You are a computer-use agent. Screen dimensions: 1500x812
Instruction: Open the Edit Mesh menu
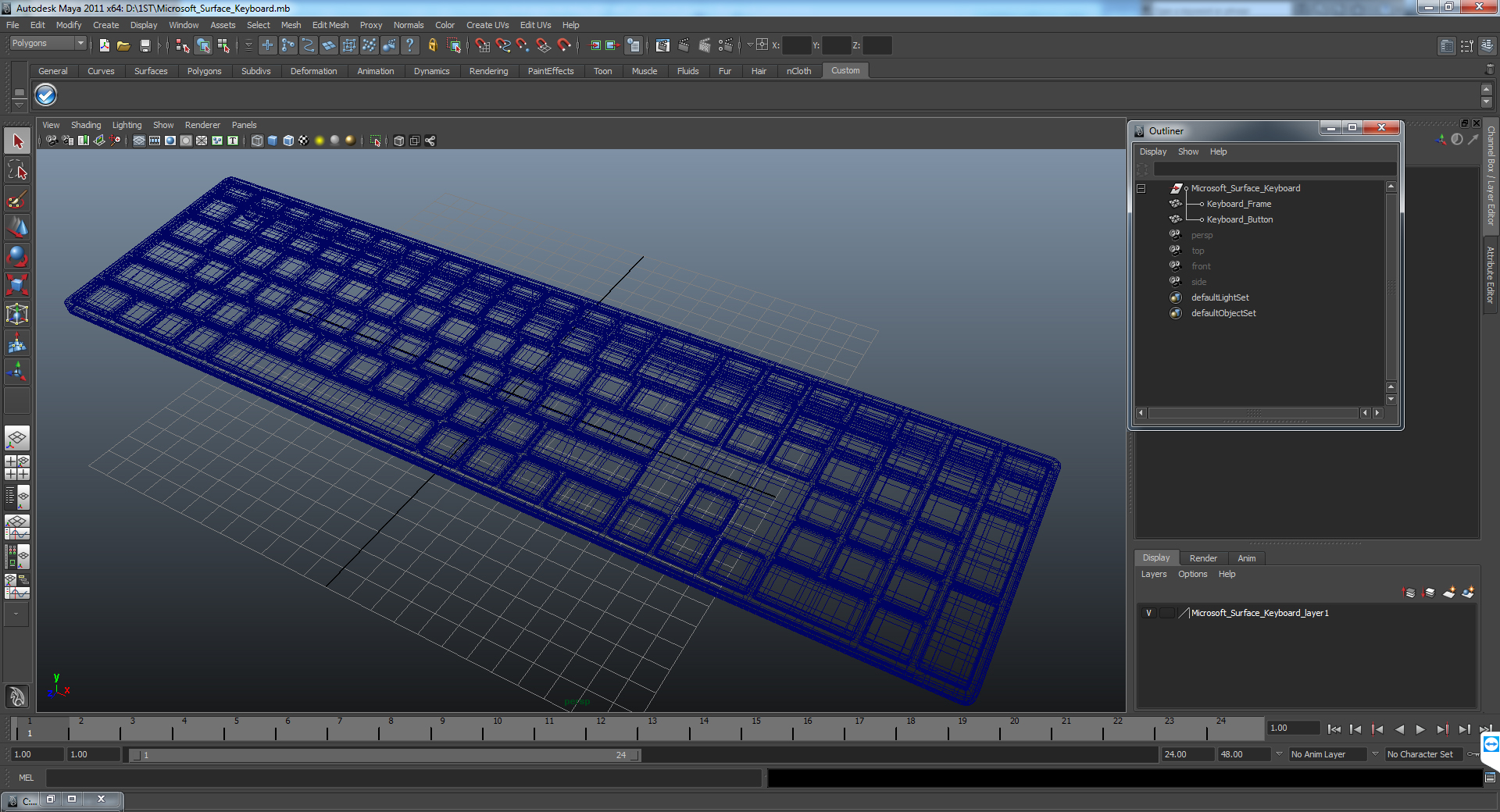click(x=330, y=25)
